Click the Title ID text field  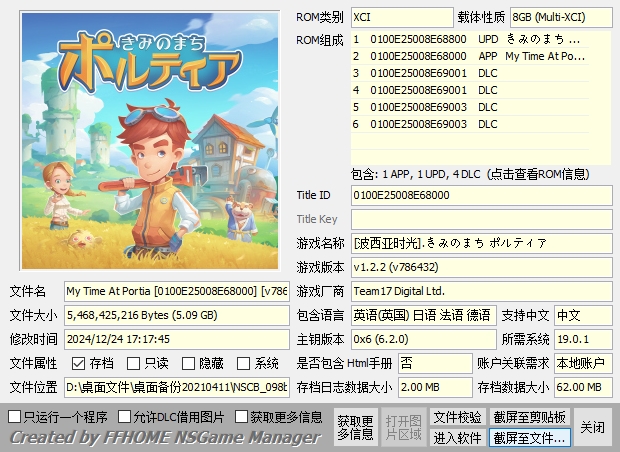[x=481, y=195]
